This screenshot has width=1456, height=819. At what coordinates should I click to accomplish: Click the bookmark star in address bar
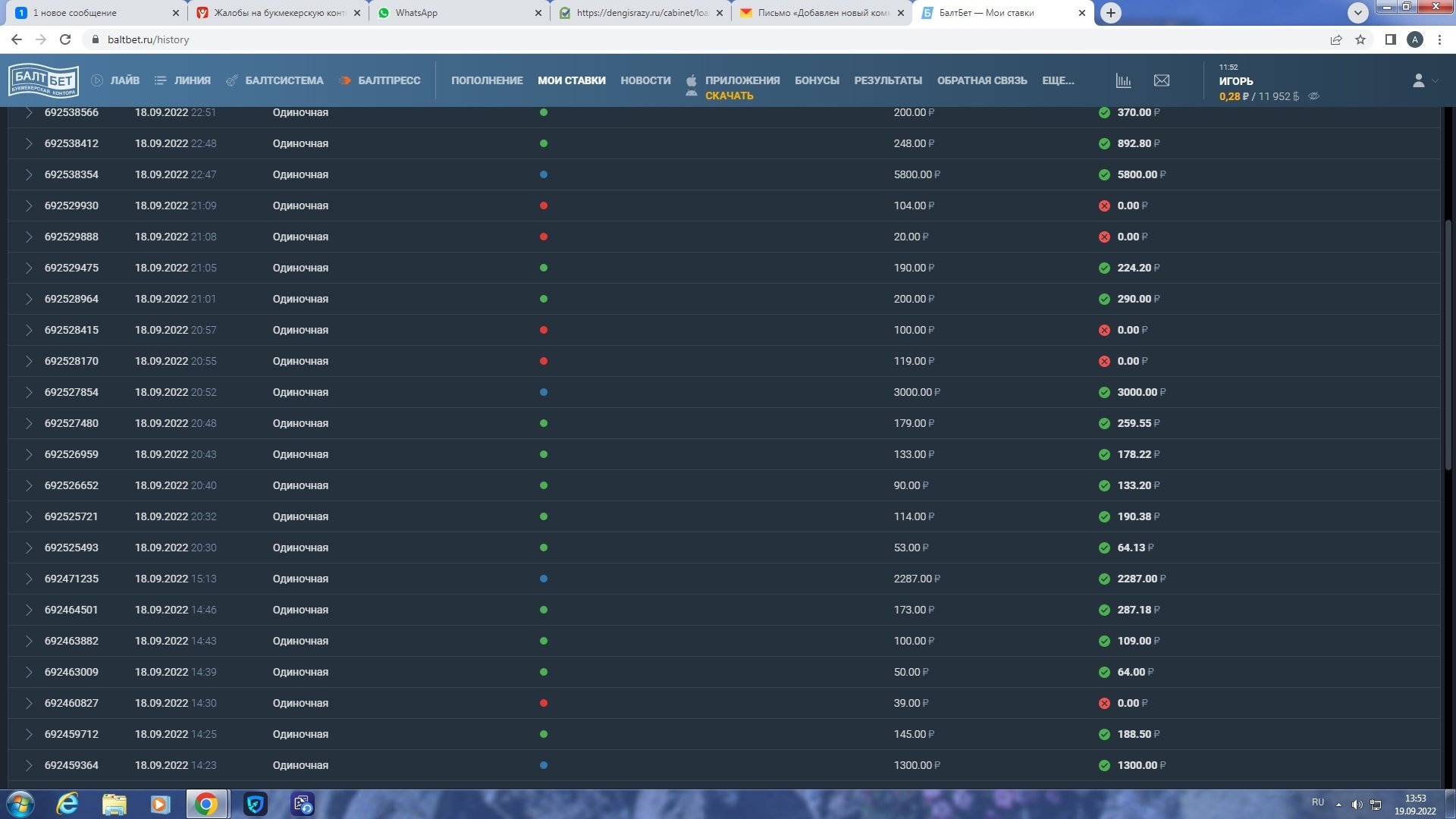click(x=1360, y=39)
